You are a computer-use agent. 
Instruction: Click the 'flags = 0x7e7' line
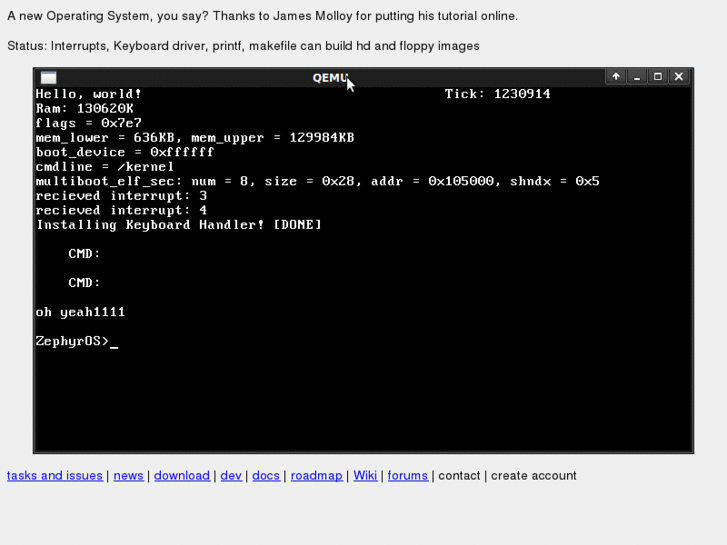tap(88, 123)
